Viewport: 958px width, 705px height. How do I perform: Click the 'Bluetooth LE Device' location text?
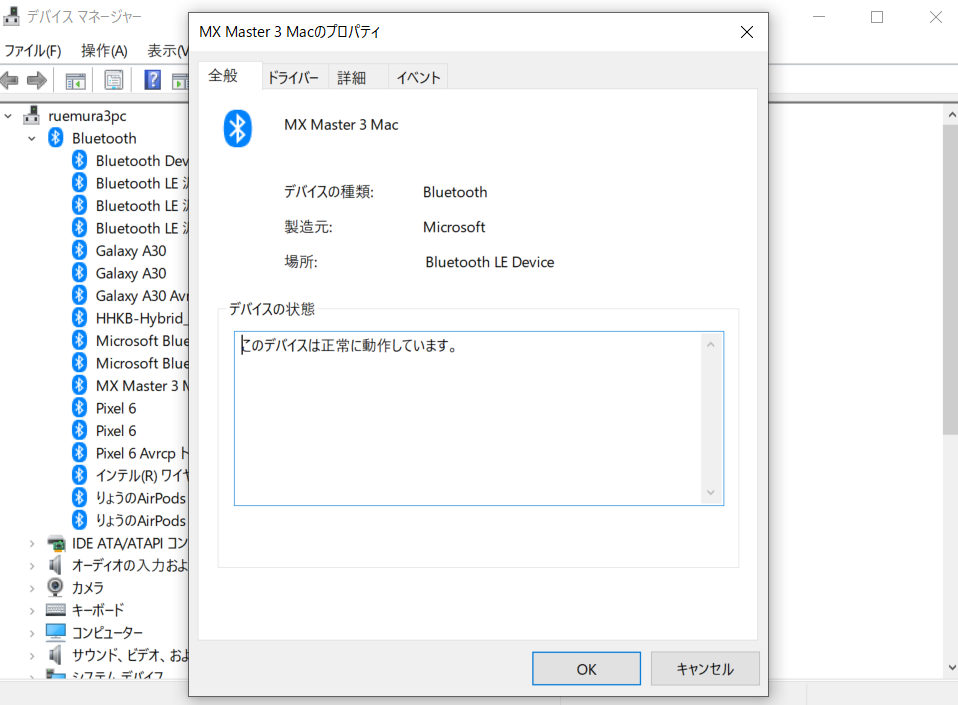[490, 262]
